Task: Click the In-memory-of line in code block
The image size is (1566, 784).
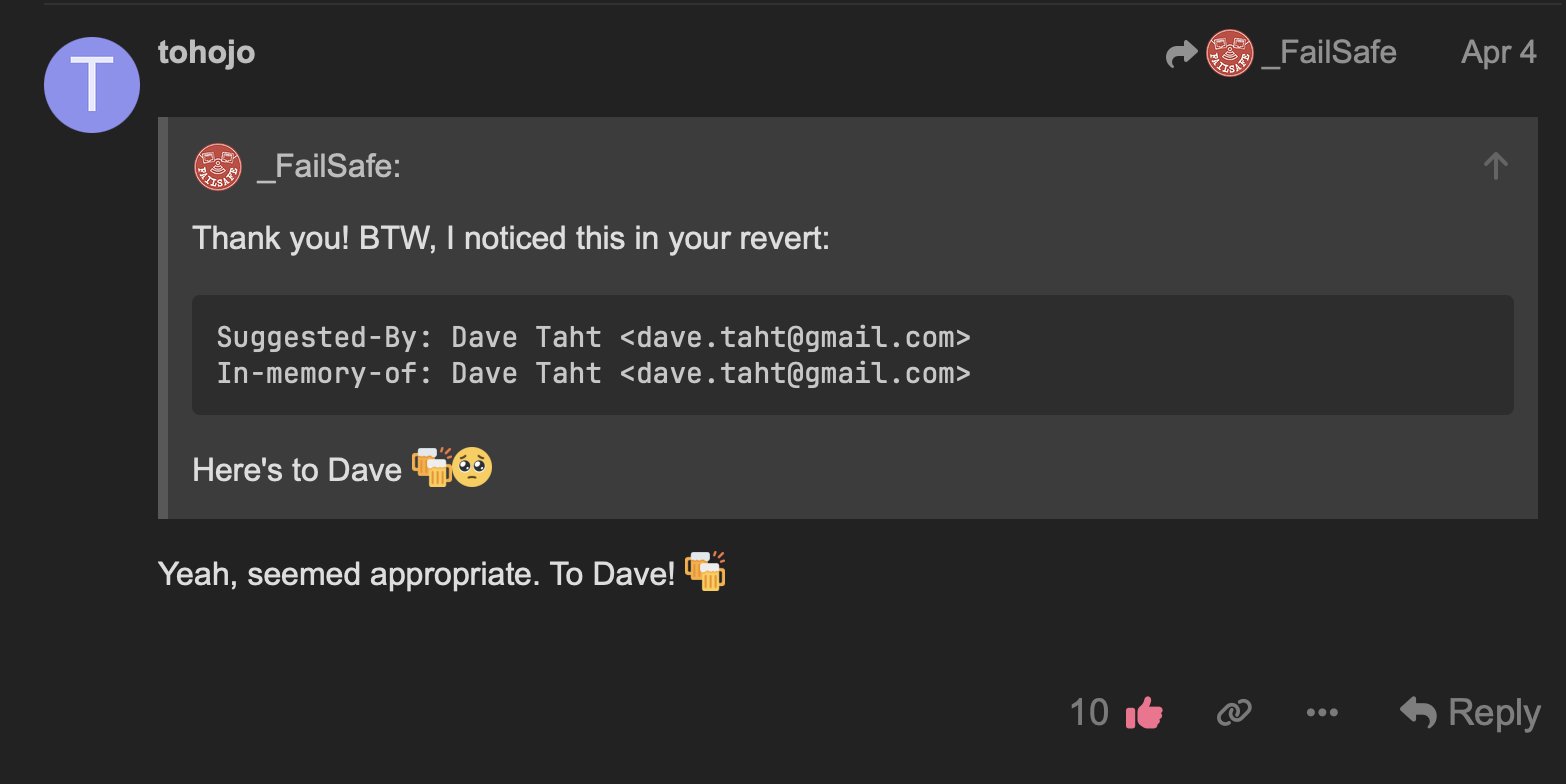Action: coord(593,373)
